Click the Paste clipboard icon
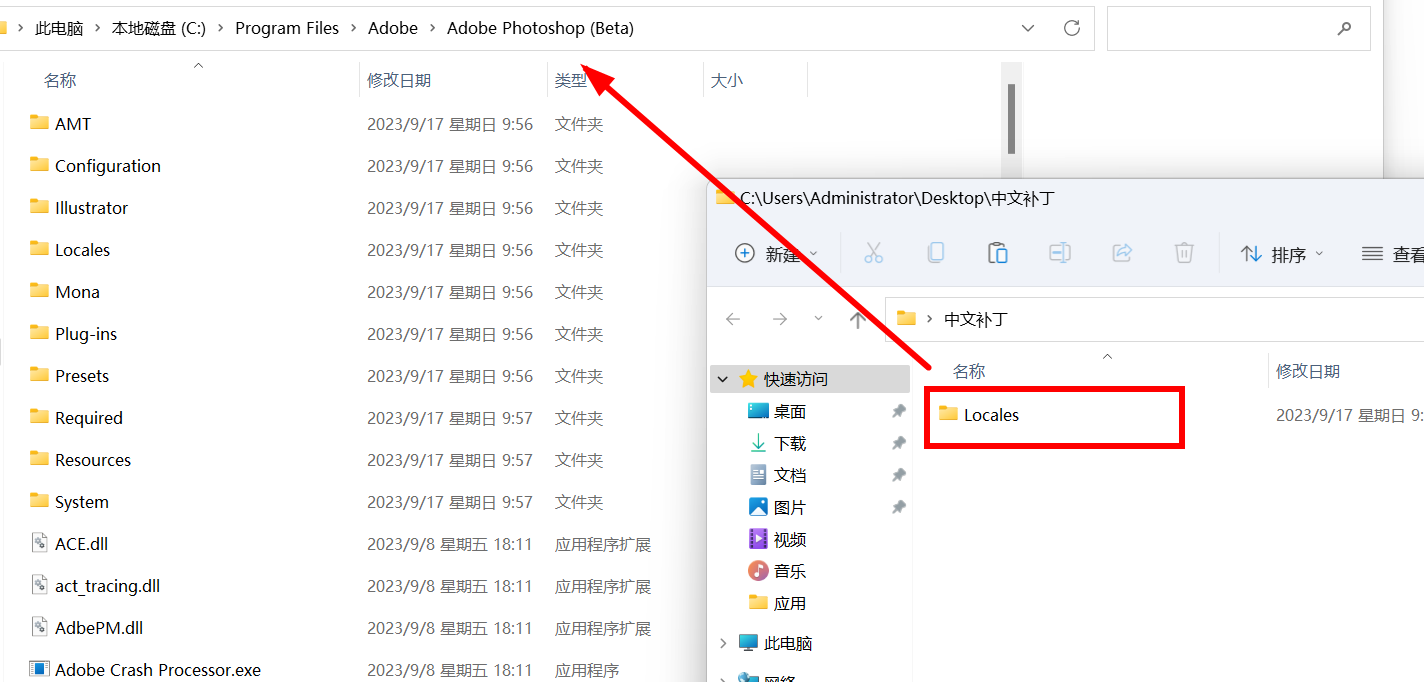The image size is (1424, 682). coord(997,254)
